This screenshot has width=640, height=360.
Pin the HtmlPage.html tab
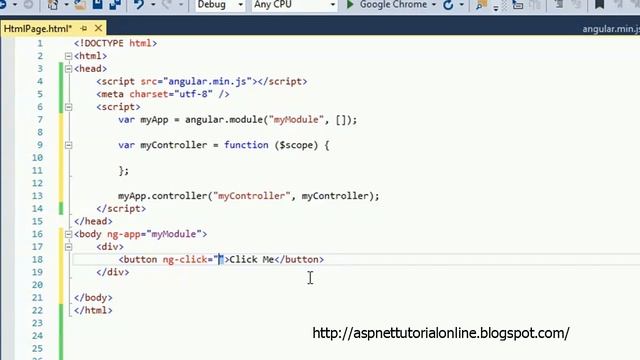coord(84,29)
